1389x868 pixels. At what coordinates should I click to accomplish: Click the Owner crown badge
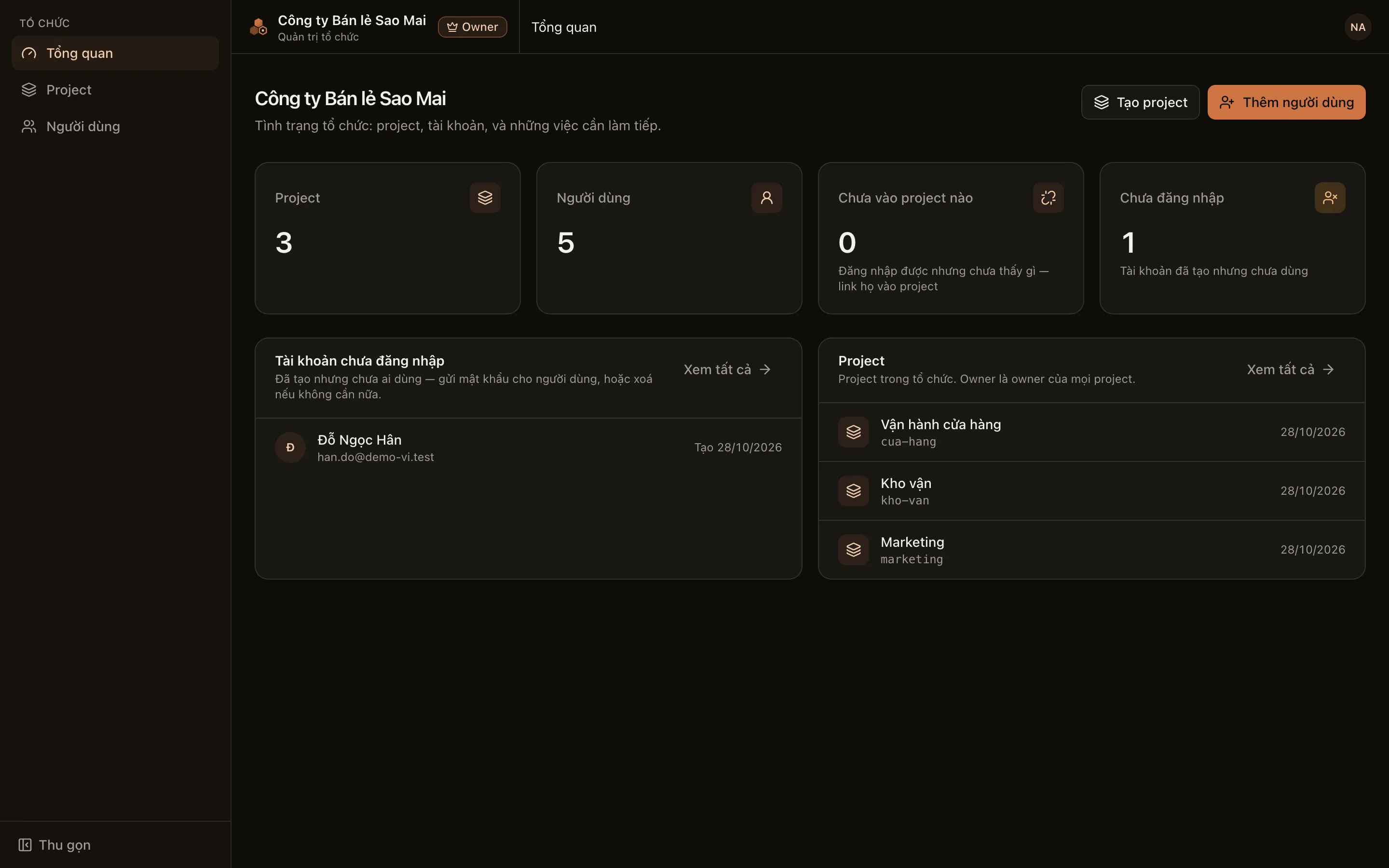[472, 27]
